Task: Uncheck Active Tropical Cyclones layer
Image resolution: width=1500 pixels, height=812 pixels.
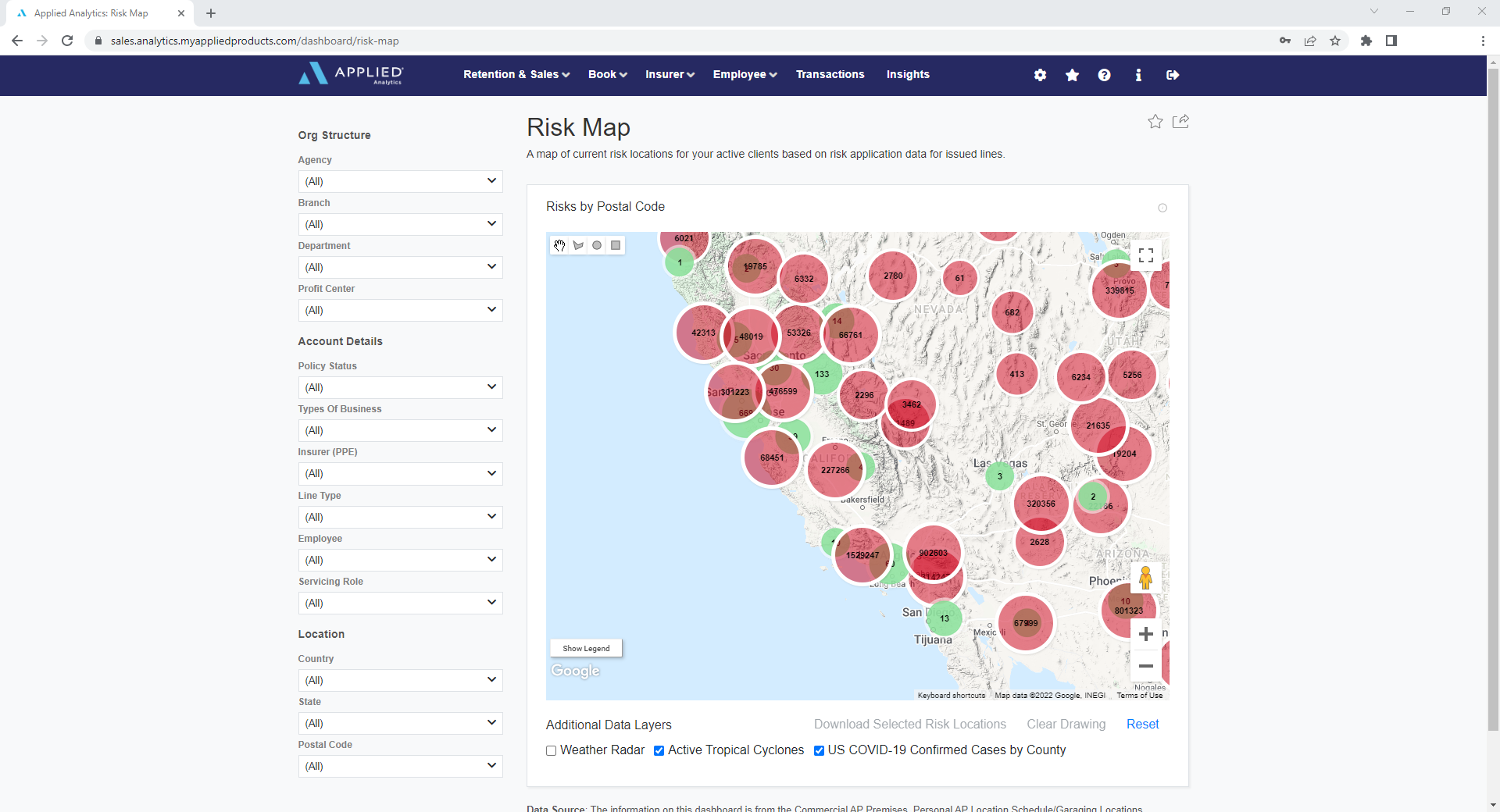Action: [x=659, y=750]
